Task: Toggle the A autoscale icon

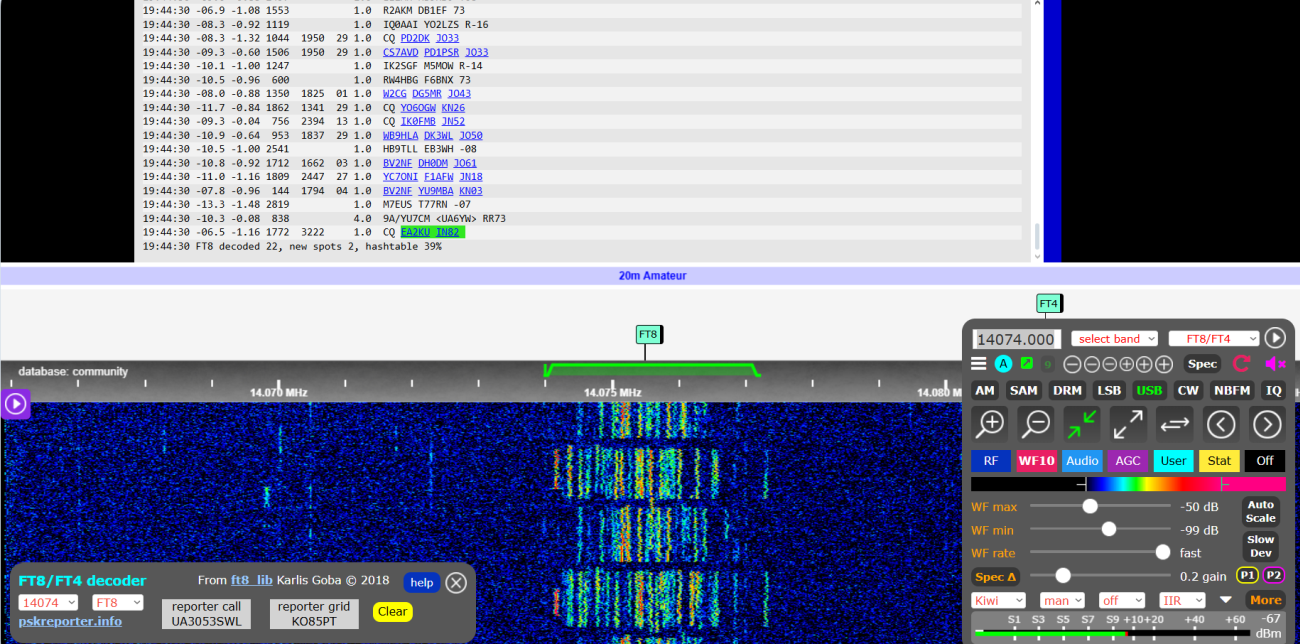Action: (1003, 363)
